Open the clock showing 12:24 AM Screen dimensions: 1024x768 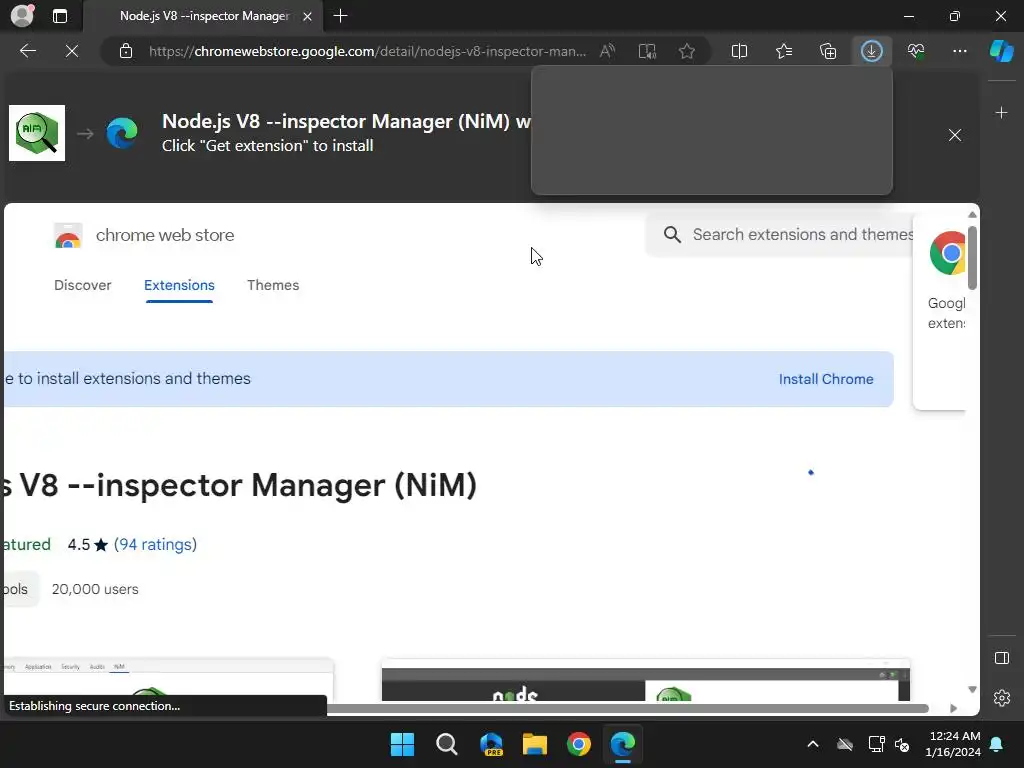[x=953, y=744]
